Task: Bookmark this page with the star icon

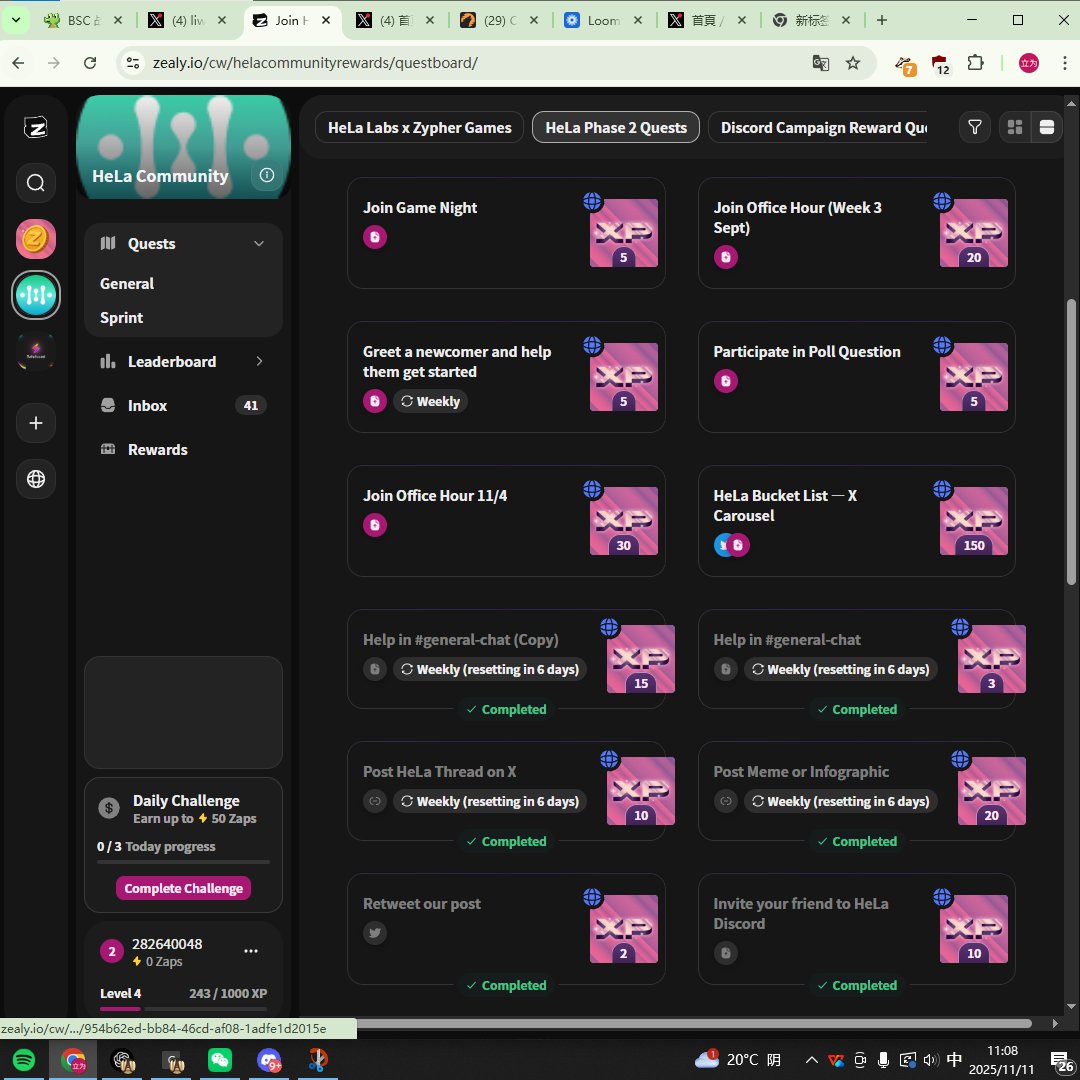Action: (x=853, y=63)
